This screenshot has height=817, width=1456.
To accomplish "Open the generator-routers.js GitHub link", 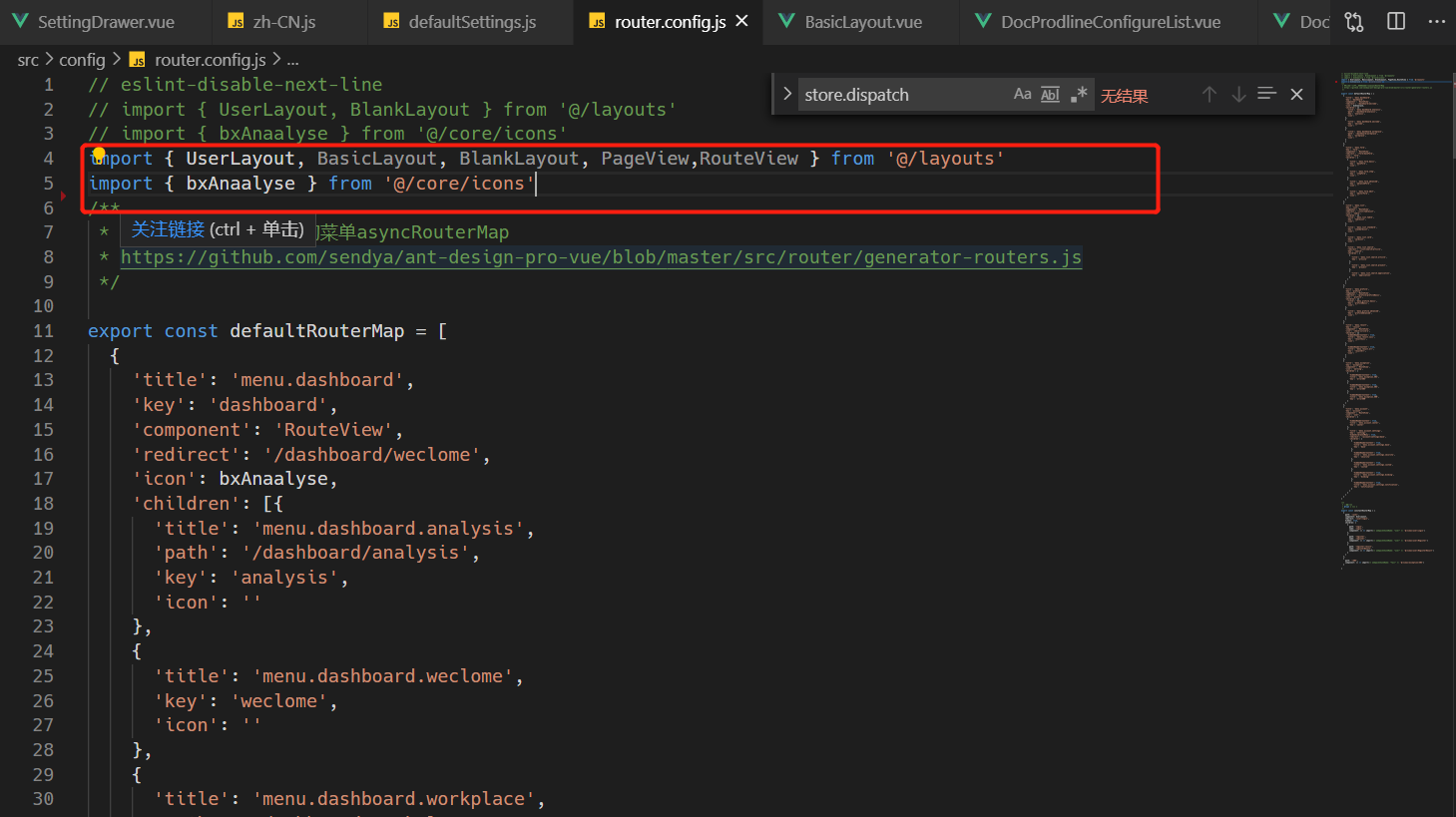I will click(x=599, y=256).
